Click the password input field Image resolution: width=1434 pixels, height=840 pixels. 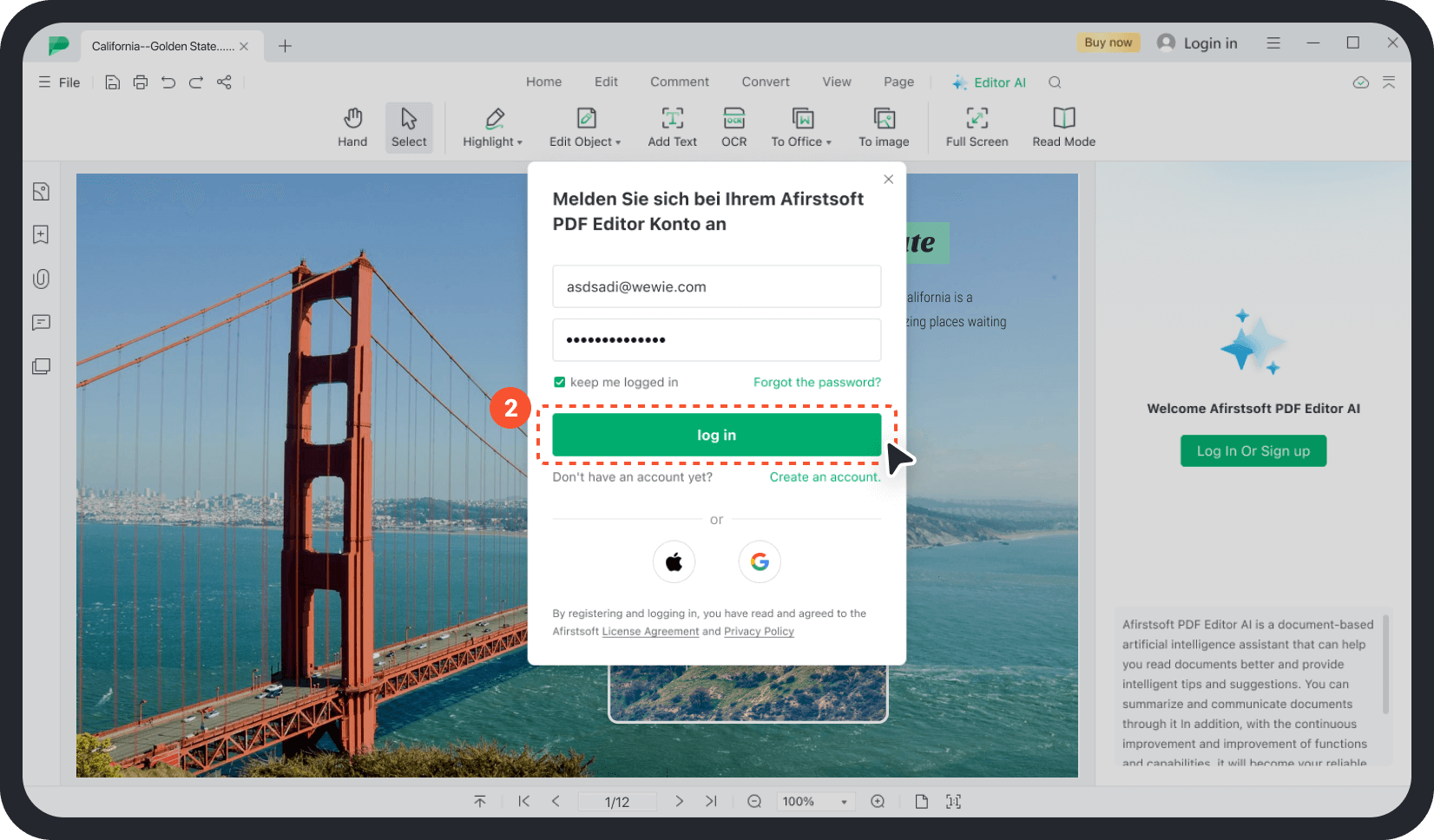click(717, 339)
